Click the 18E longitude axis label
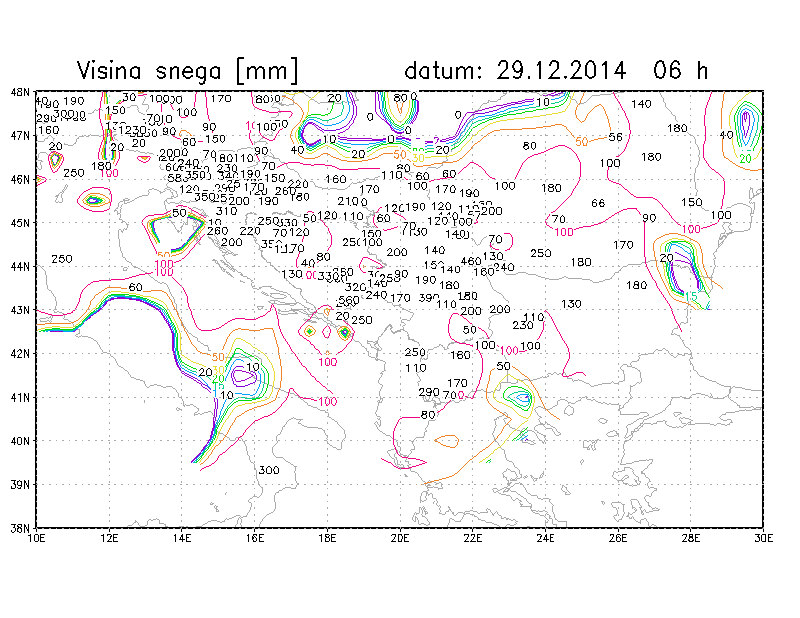The width and height of the screenshot is (800, 618). [328, 538]
